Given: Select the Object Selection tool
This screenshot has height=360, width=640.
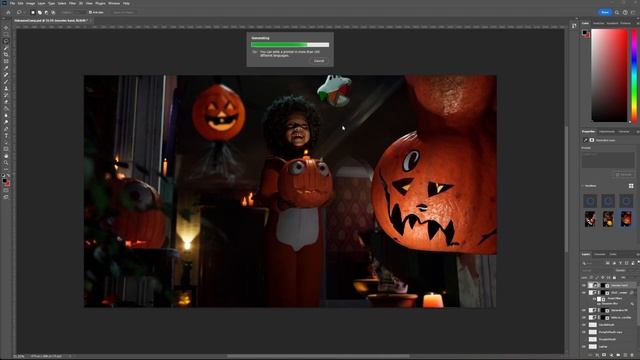Looking at the screenshot, I should click(6, 48).
